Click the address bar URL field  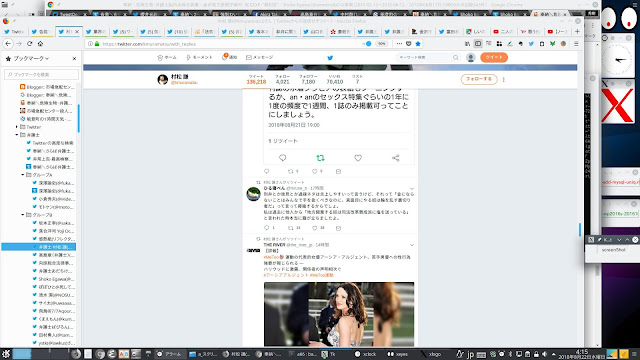tap(229, 44)
